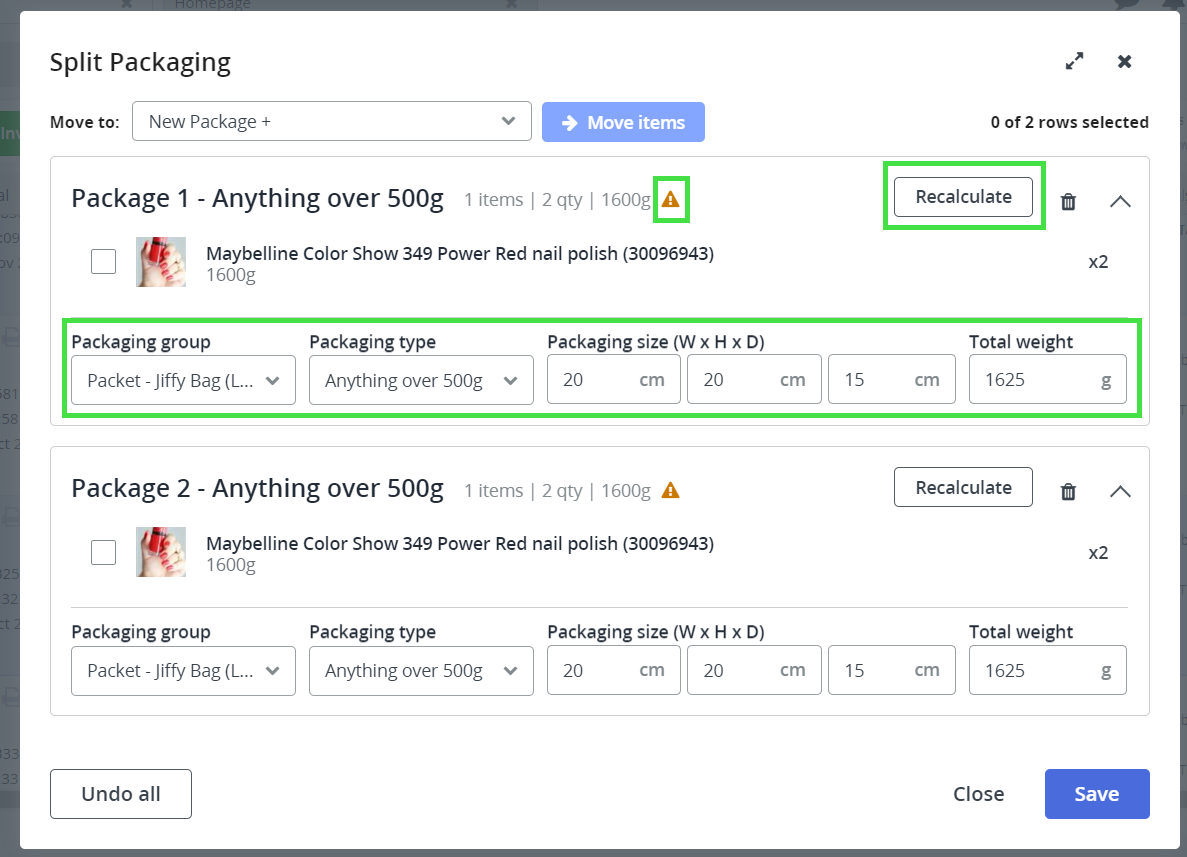Open the Move to New Package dropdown
Viewport: 1187px width, 857px height.
coord(331,122)
